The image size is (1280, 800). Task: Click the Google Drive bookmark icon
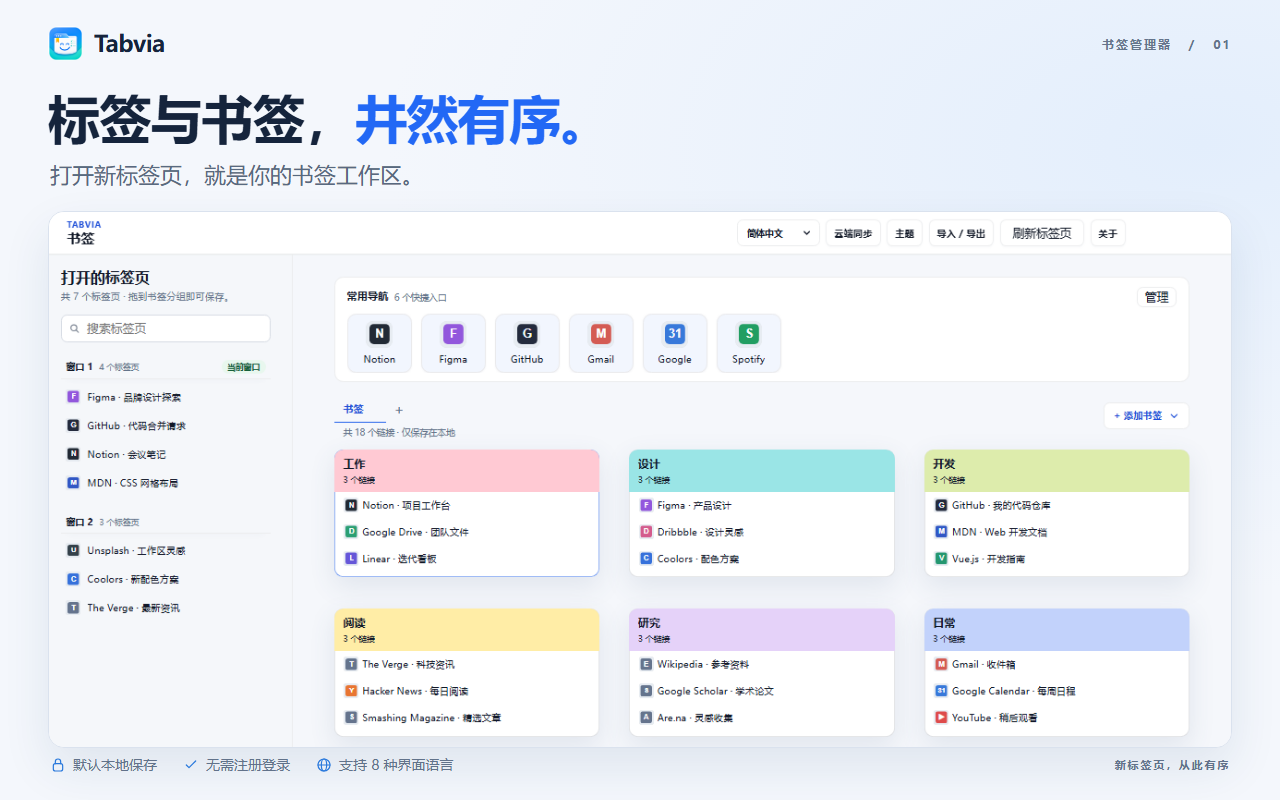(x=351, y=532)
